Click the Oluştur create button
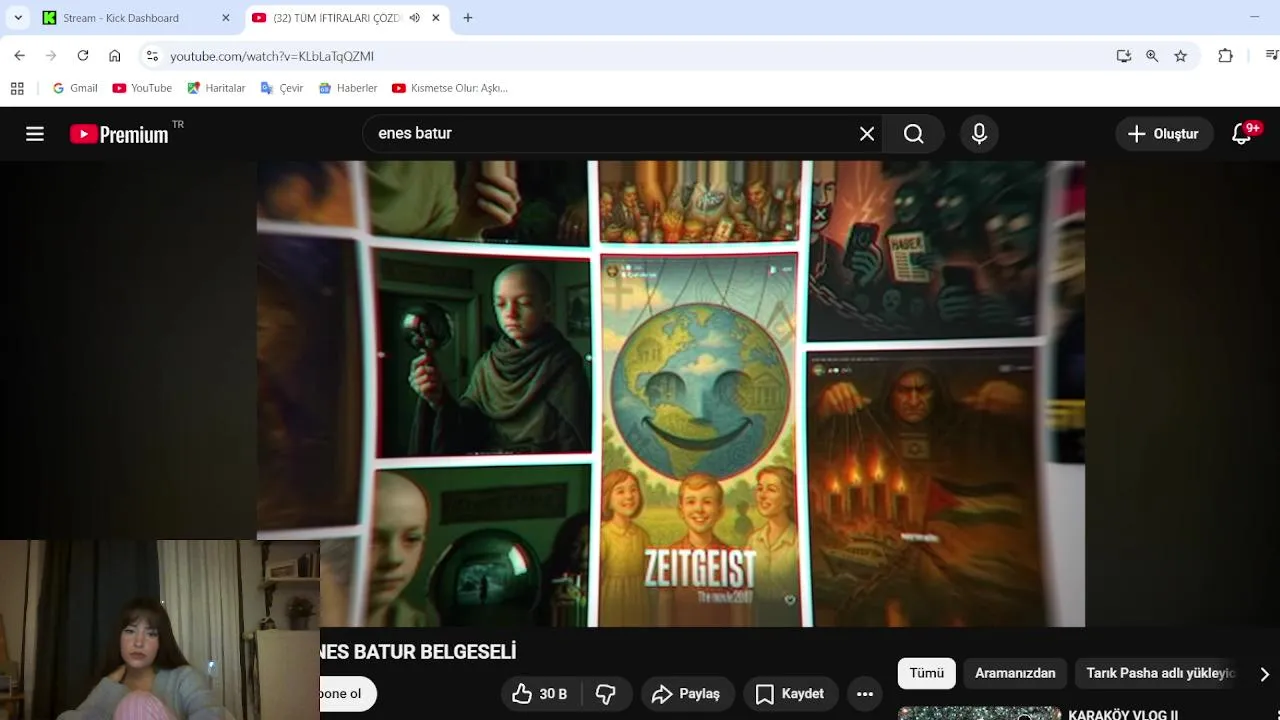 (1164, 134)
